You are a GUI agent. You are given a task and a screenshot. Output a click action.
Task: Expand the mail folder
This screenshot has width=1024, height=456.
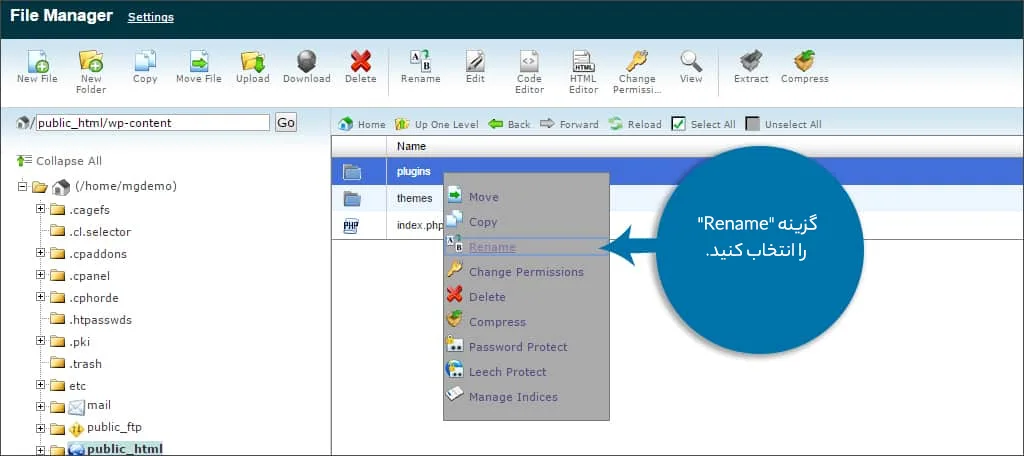40,406
